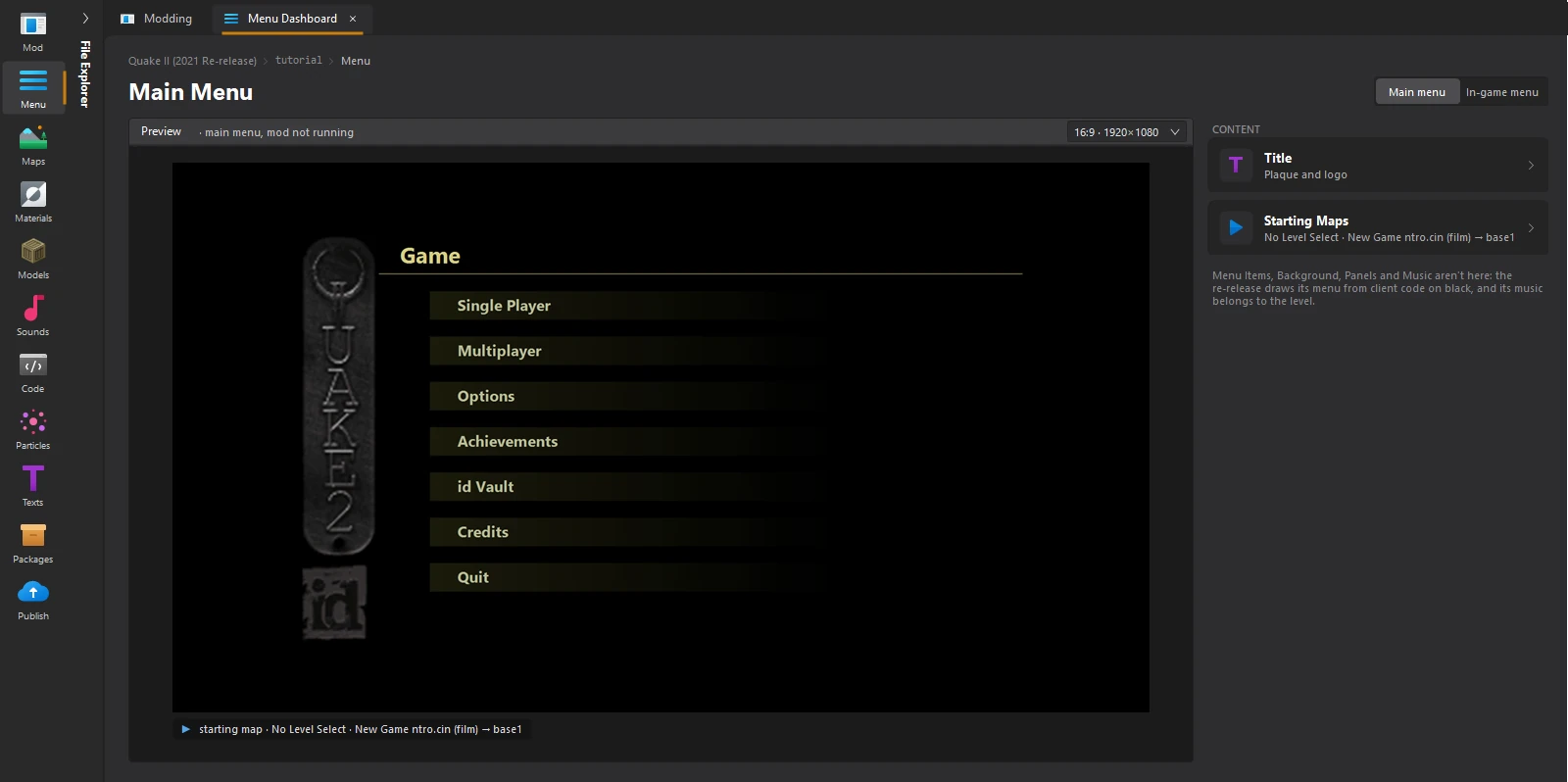Screen dimensions: 1568x782
Task: Click the purple T Title icon
Action: 1236,165
